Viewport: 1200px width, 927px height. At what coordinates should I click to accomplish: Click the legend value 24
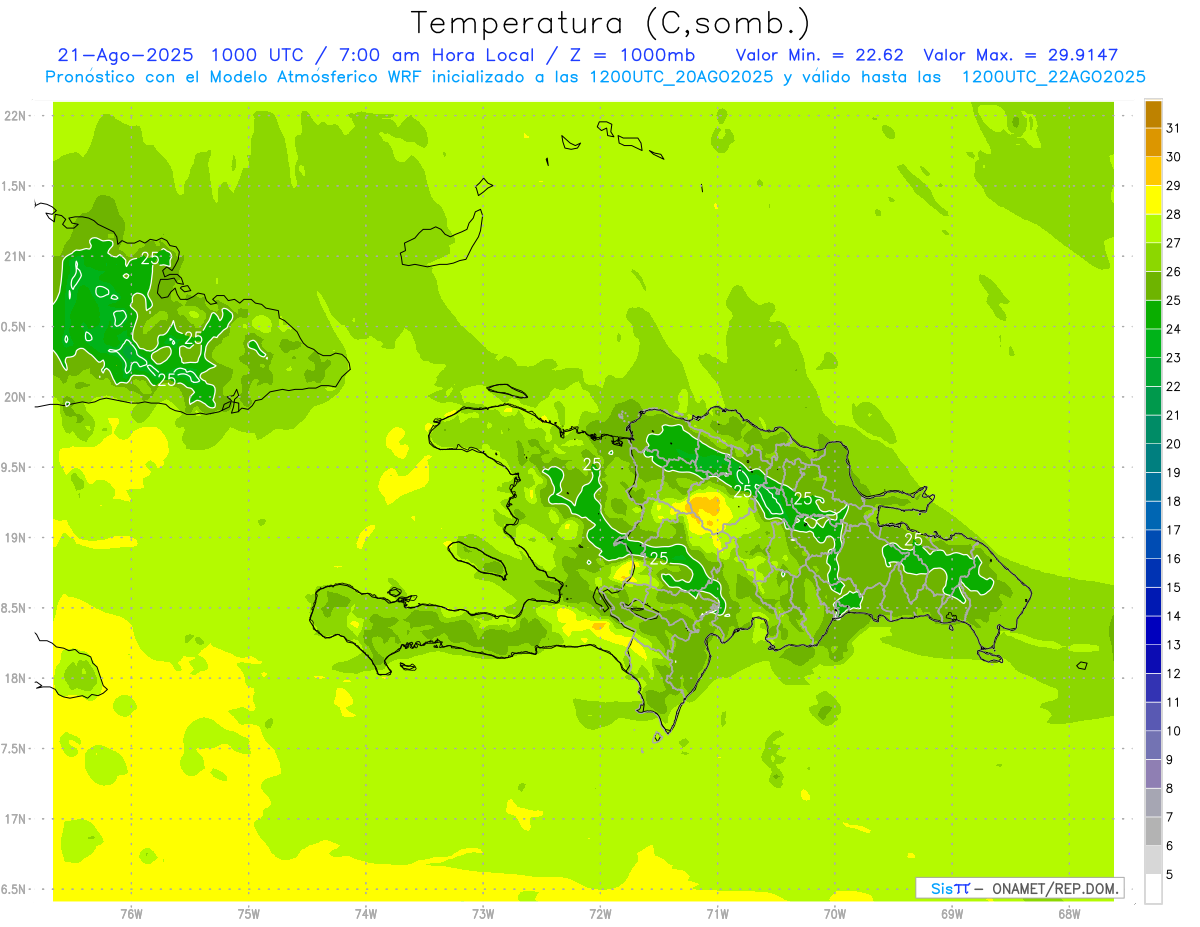(1173, 329)
